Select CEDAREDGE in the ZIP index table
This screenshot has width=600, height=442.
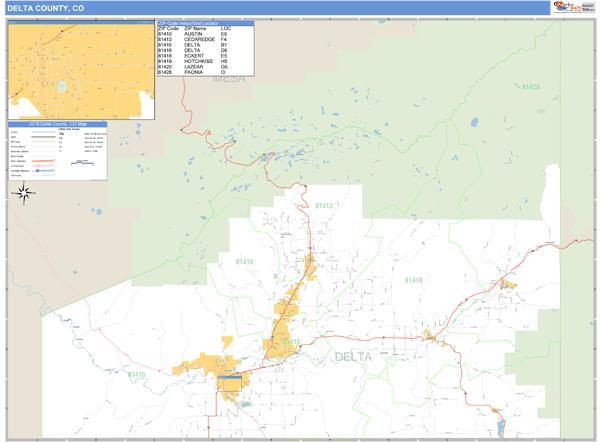(199, 39)
